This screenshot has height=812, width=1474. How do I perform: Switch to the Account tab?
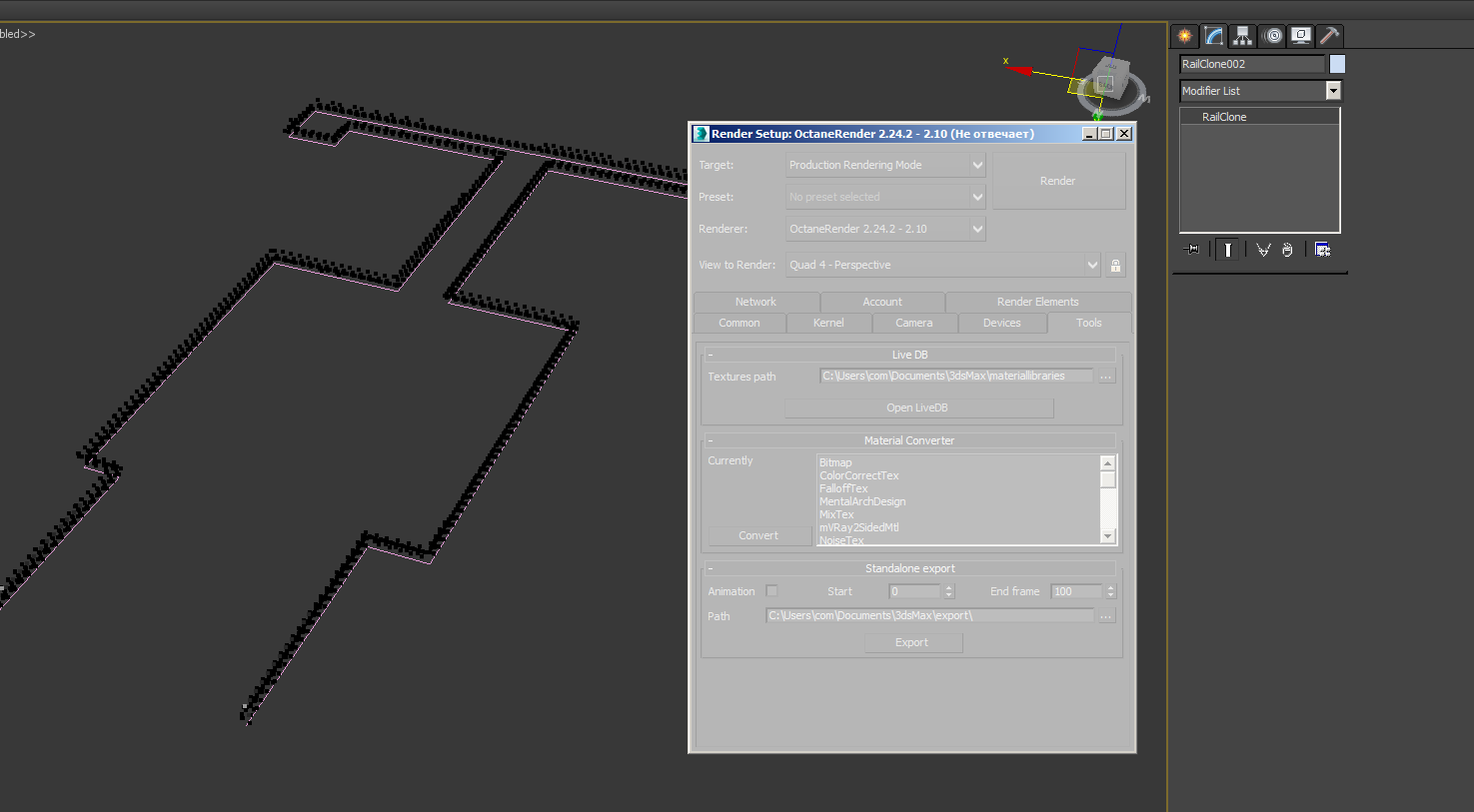coord(882,302)
